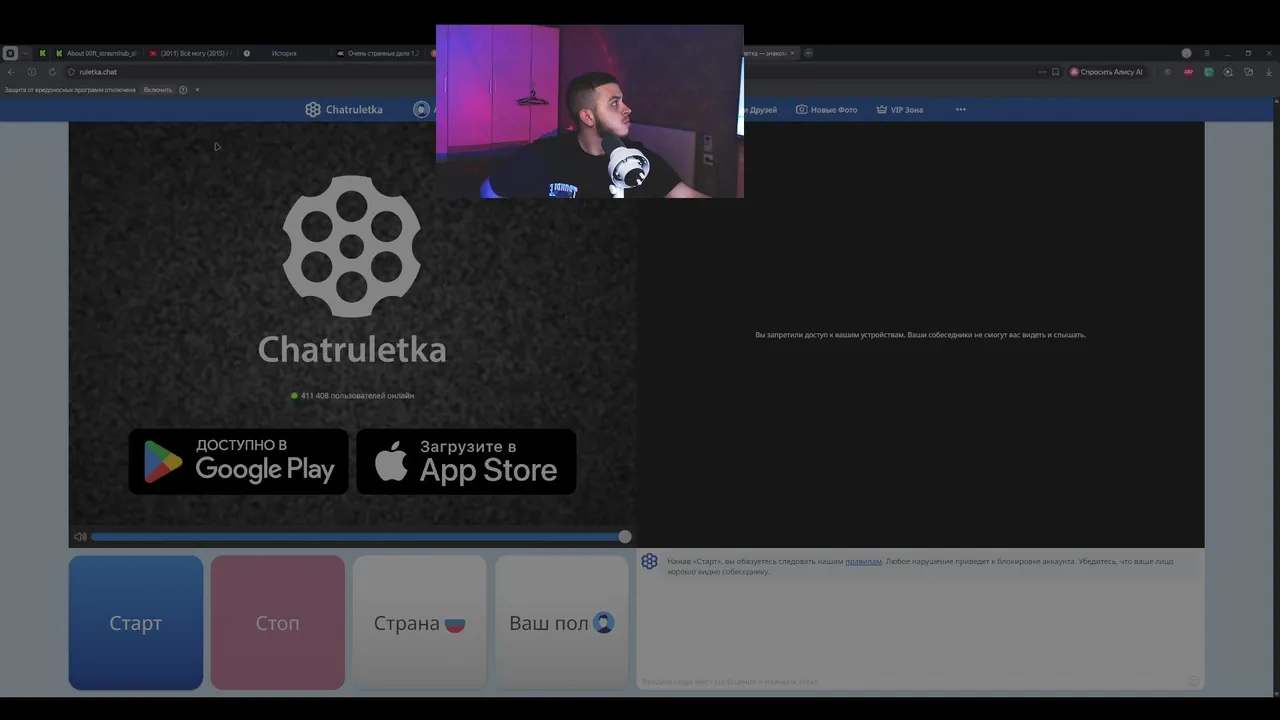Open the Страна country selector
This screenshot has height=720, width=1280.
(x=420, y=623)
